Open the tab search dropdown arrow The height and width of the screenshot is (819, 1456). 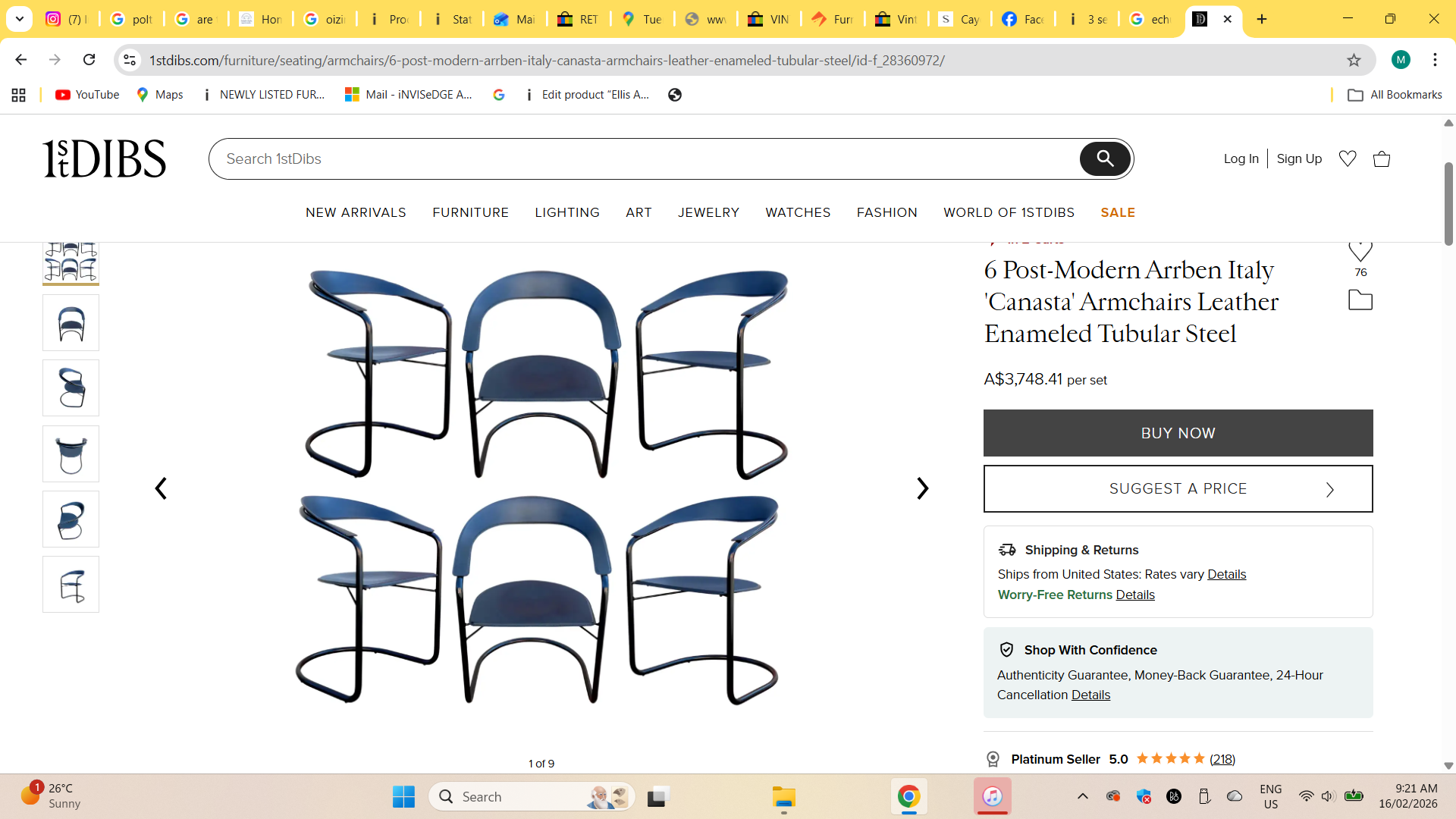[20, 19]
